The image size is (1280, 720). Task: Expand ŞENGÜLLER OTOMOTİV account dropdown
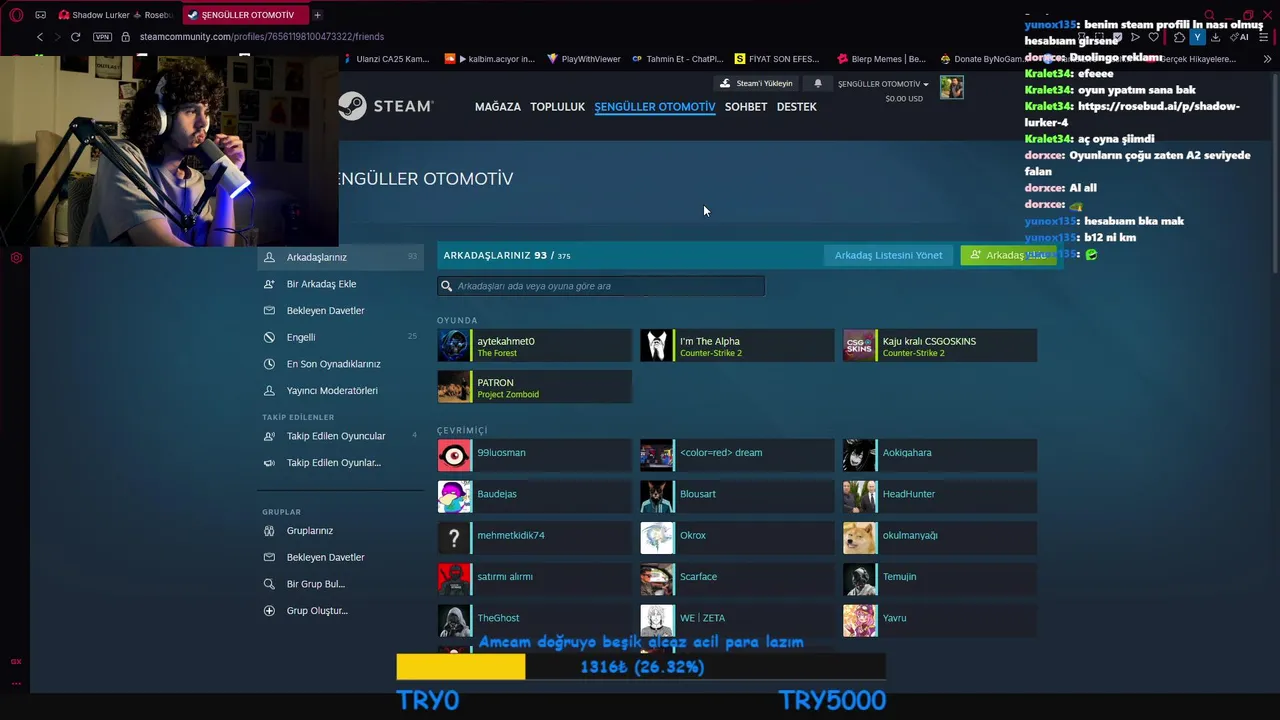pos(883,84)
